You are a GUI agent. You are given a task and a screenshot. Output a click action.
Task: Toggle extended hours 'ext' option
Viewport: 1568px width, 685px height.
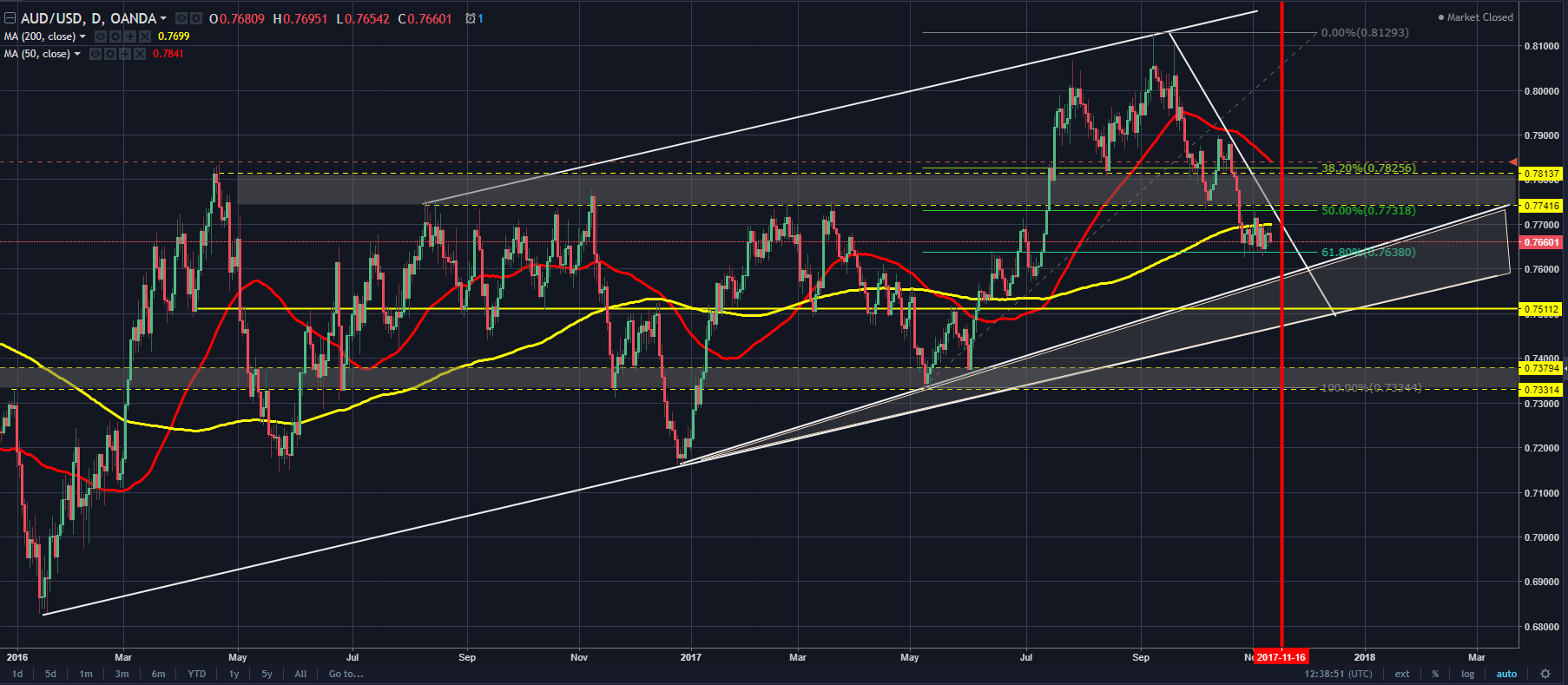click(1402, 674)
